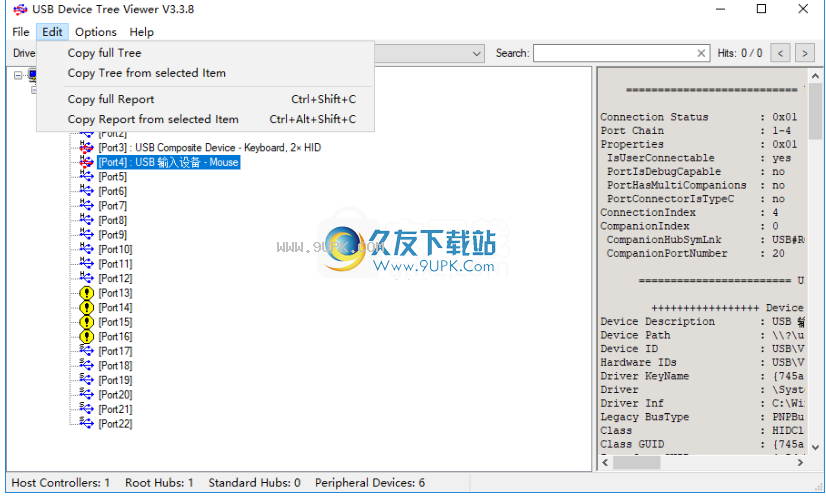The width and height of the screenshot is (826, 499).
Task: Click the SuperSpeed USB icon of Port18
Action: (86, 365)
